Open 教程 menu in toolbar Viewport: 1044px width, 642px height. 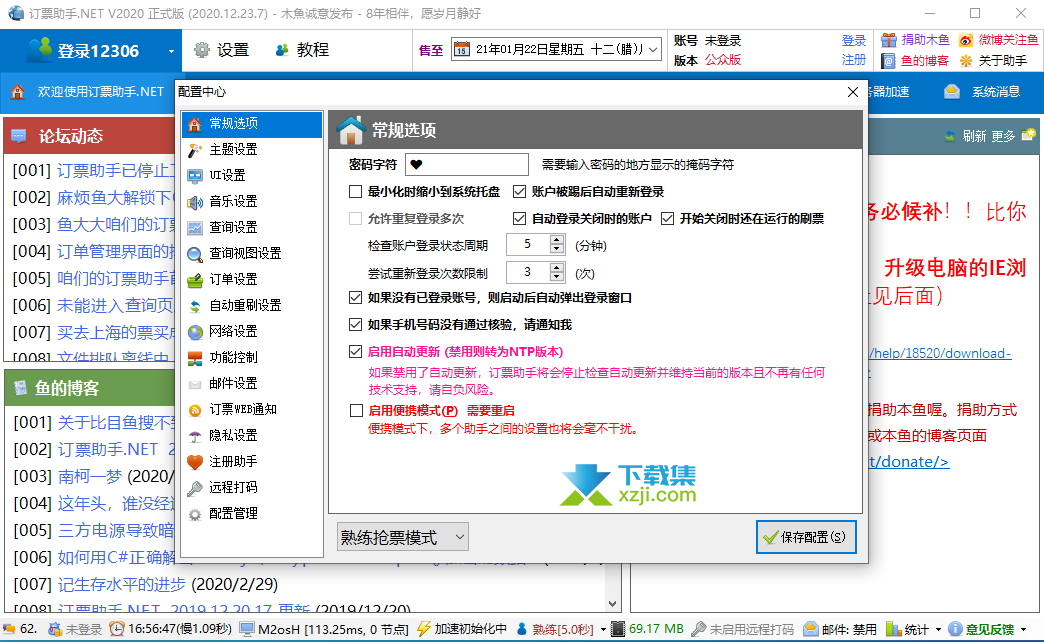tap(302, 50)
